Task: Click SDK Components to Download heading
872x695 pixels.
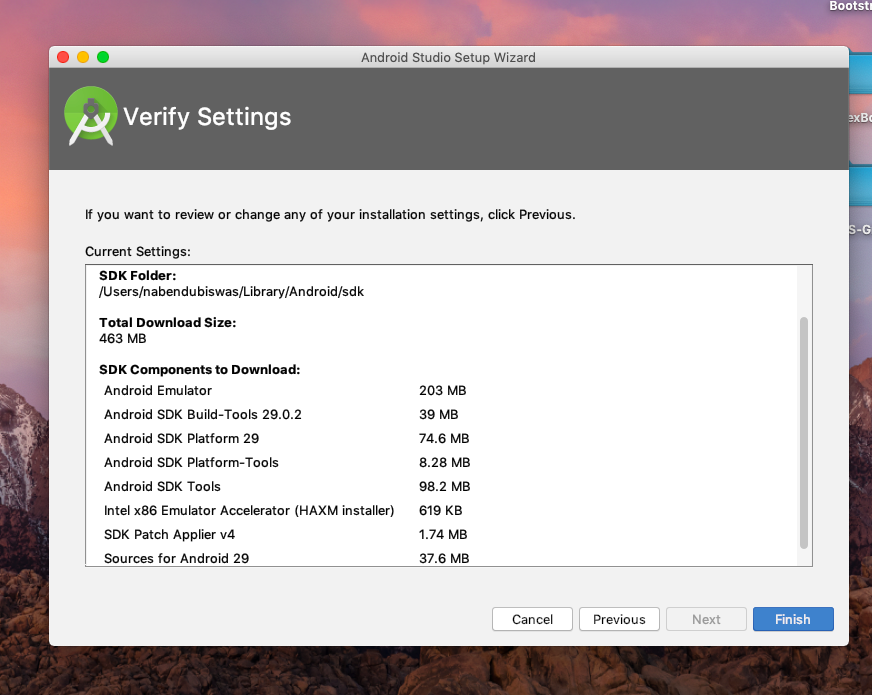Action: tap(200, 369)
